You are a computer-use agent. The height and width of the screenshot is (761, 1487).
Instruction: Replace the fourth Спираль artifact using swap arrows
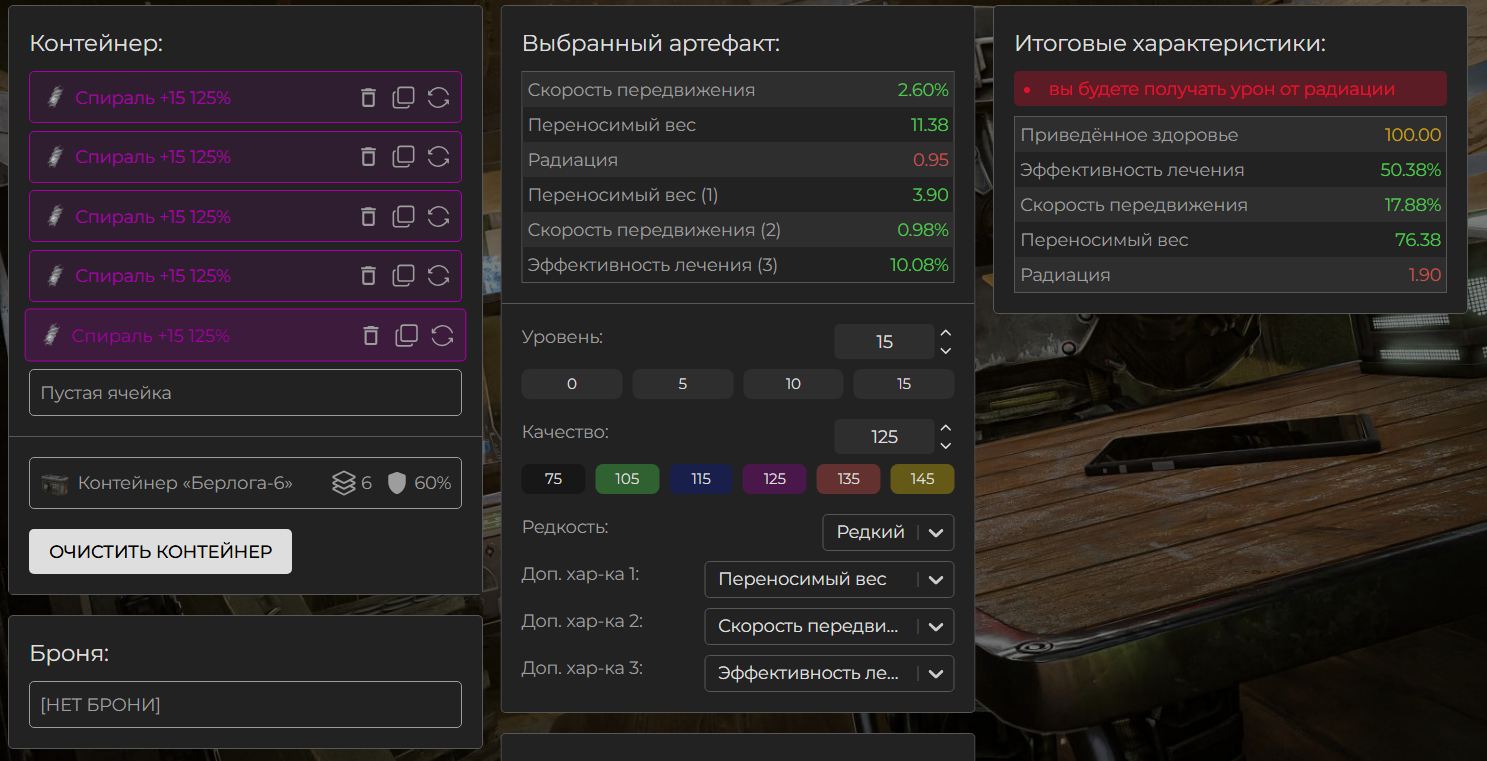(x=438, y=276)
